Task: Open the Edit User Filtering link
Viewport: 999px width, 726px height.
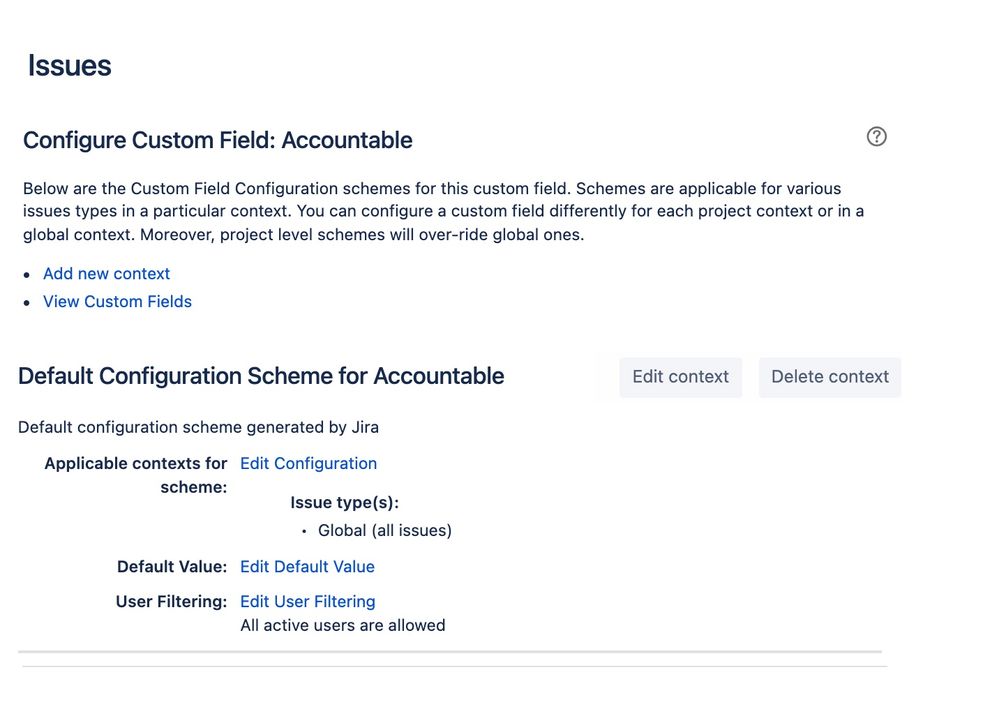Action: [x=307, y=602]
